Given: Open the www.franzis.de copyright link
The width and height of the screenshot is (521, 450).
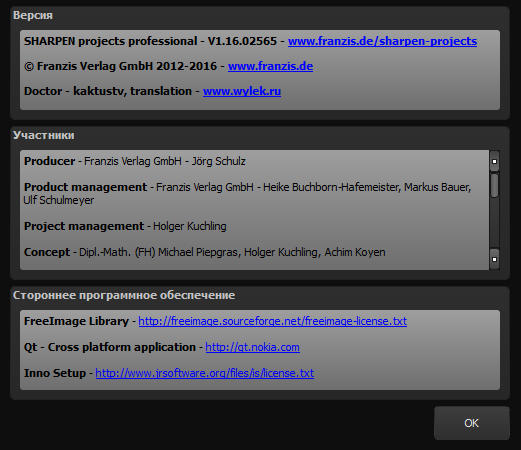Looking at the screenshot, I should [270, 66].
